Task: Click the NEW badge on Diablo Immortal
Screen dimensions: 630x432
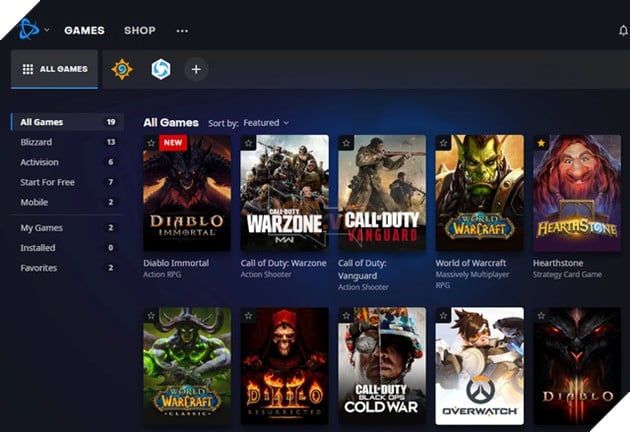Action: [x=173, y=143]
